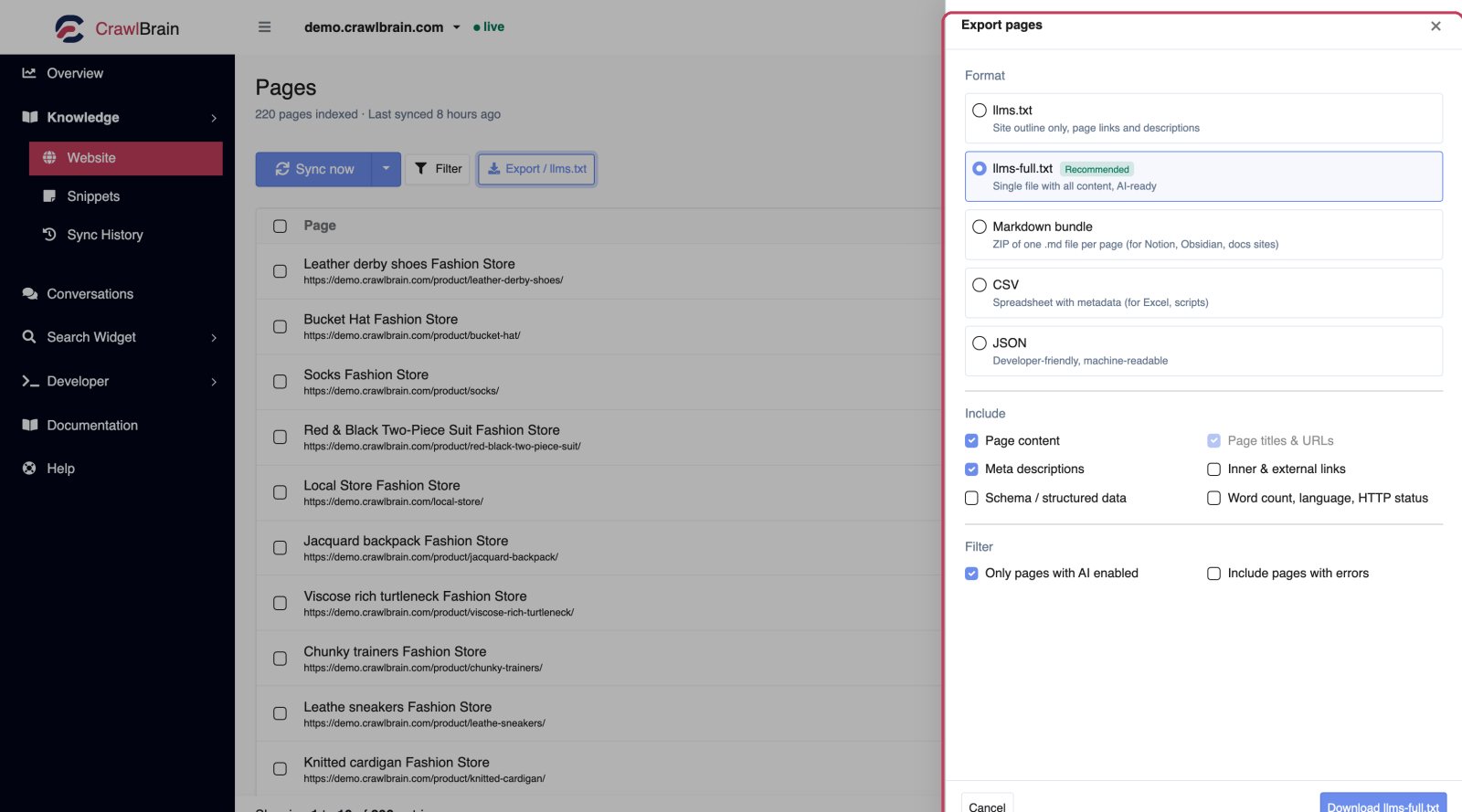Choose the JSON format radio button
Screen dimensions: 1462x812
coord(980,343)
